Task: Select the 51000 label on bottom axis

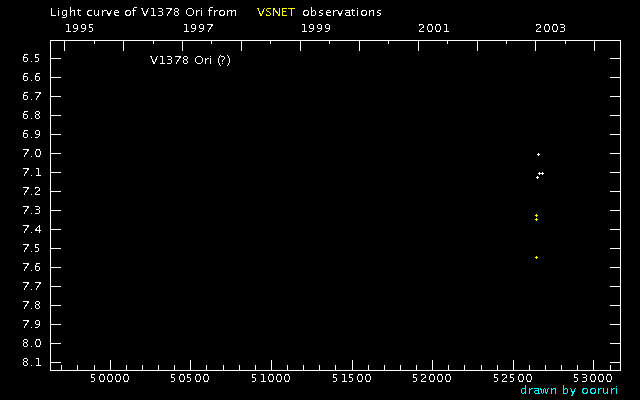Action: point(271,378)
